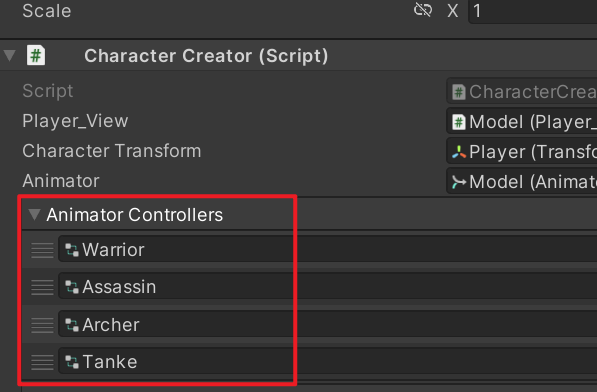Collapse the Animator Controllers list
597x392 pixels.
pyautogui.click(x=35, y=214)
